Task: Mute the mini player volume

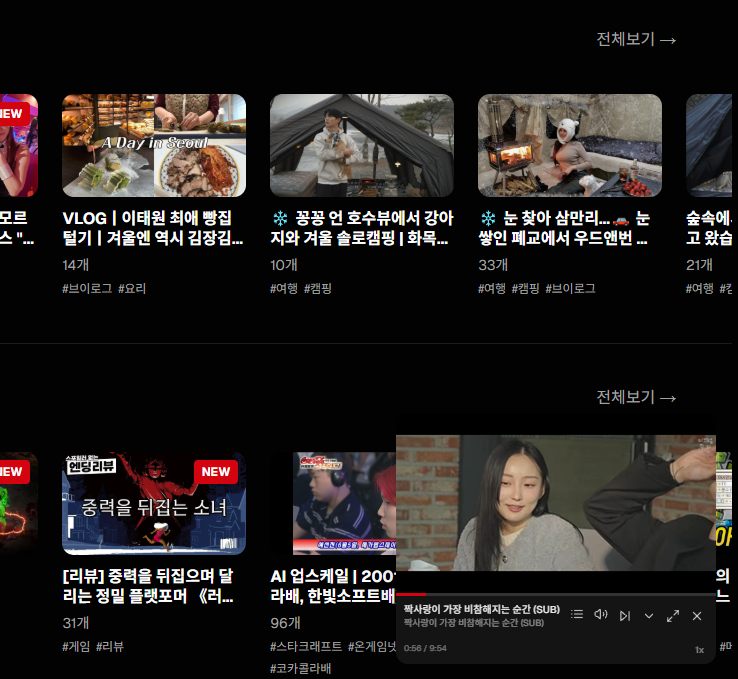Action: [x=601, y=615]
